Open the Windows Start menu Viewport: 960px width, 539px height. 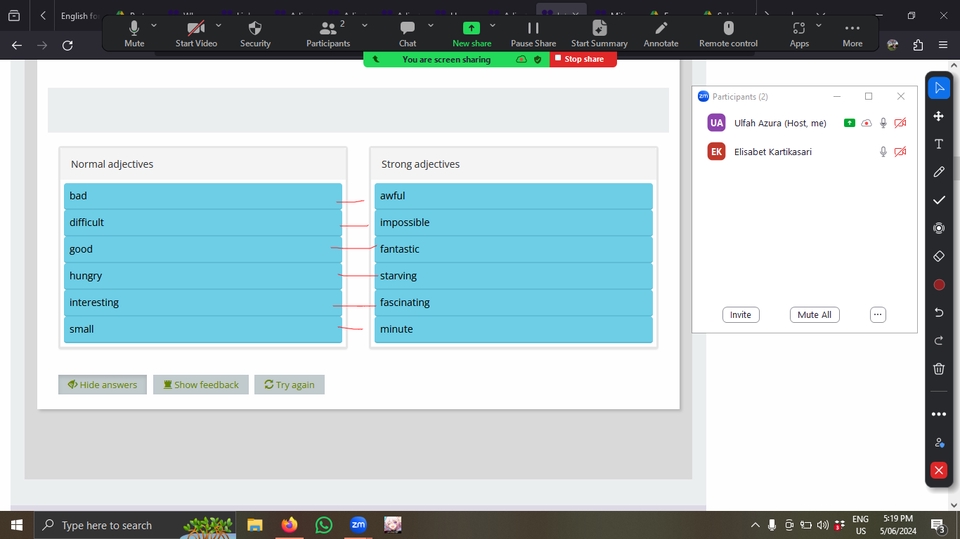tap(17, 525)
